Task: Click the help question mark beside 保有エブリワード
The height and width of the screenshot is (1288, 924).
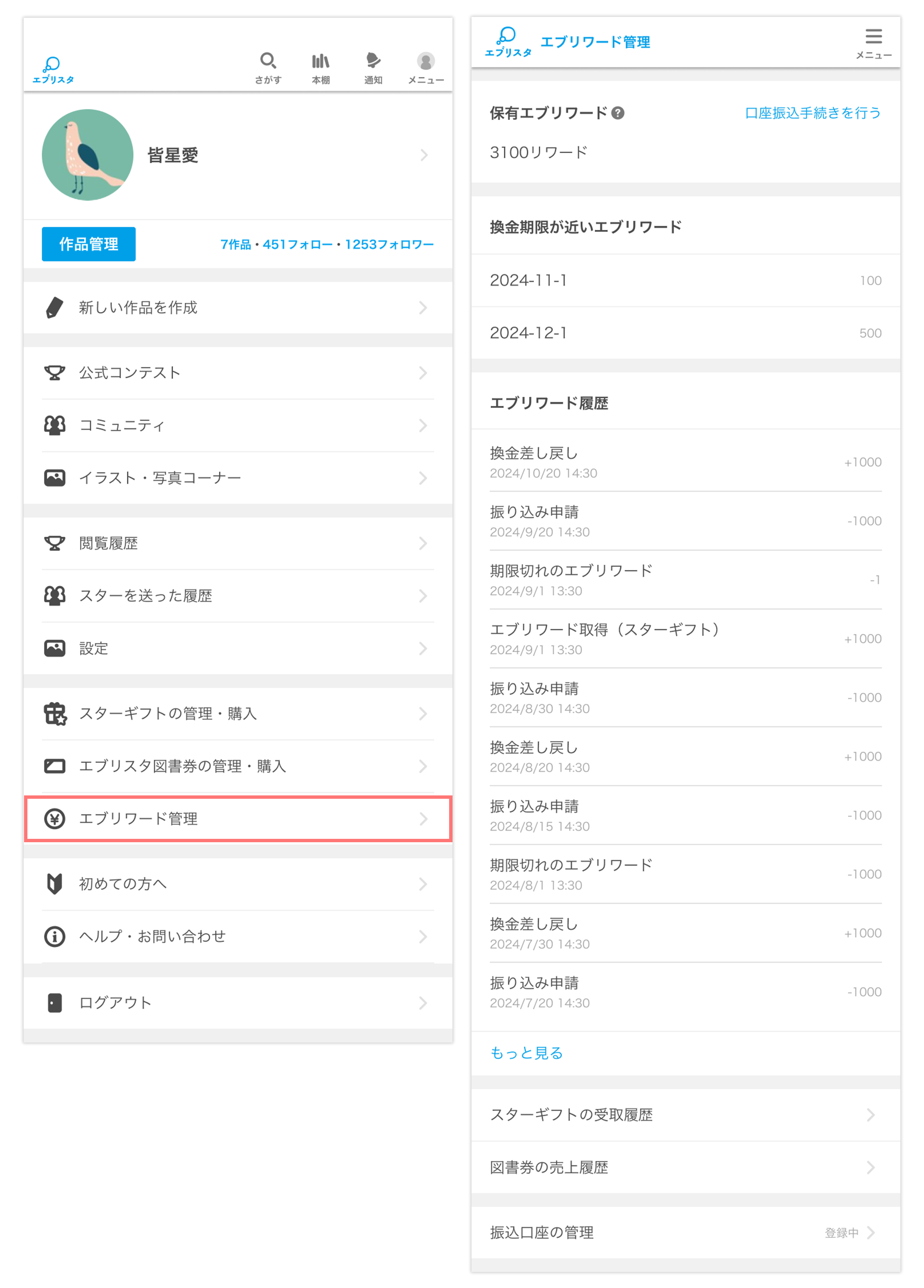Action: click(619, 113)
